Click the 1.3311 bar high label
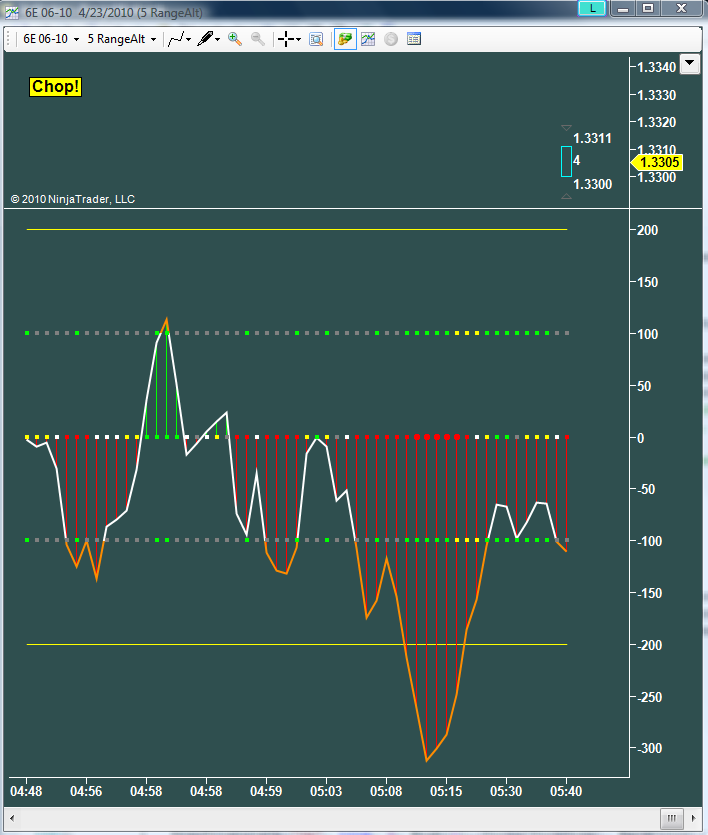The image size is (708, 835). 592,138
